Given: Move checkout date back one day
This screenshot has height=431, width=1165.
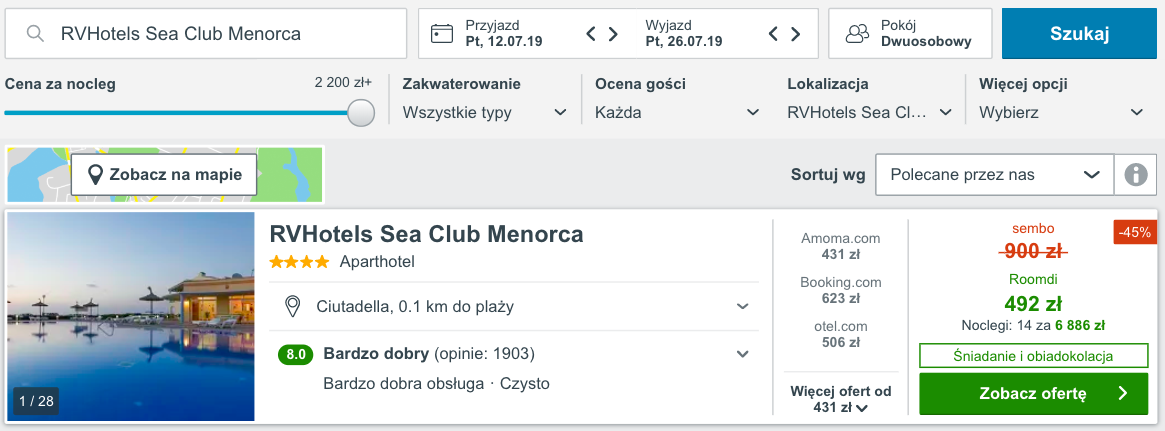Looking at the screenshot, I should tap(773, 33).
